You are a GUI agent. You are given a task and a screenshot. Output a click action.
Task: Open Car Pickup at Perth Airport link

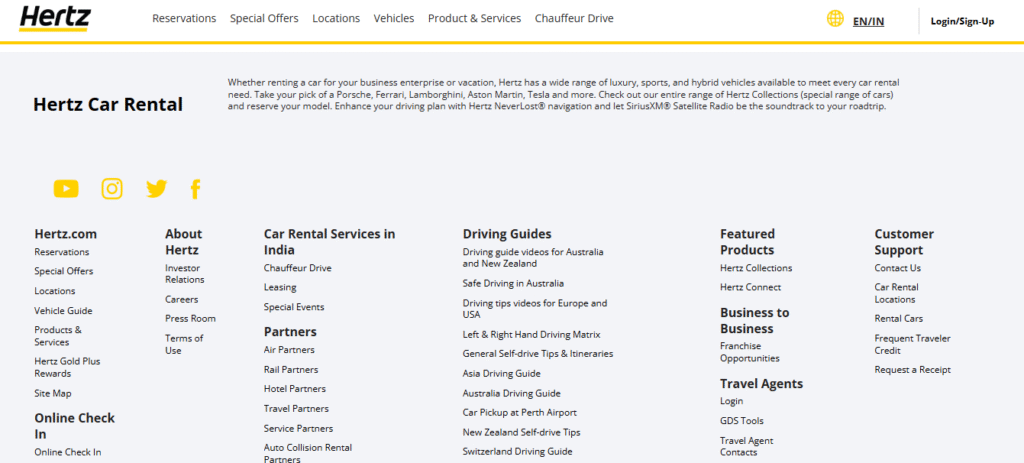point(520,413)
